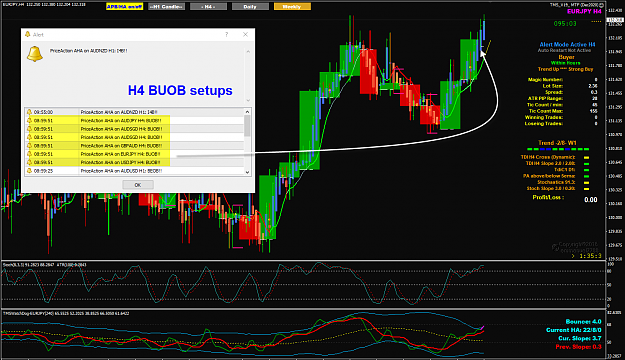The width and height of the screenshot is (625, 360).
Task: Click the green 095:03 timer text
Action: click(x=565, y=24)
